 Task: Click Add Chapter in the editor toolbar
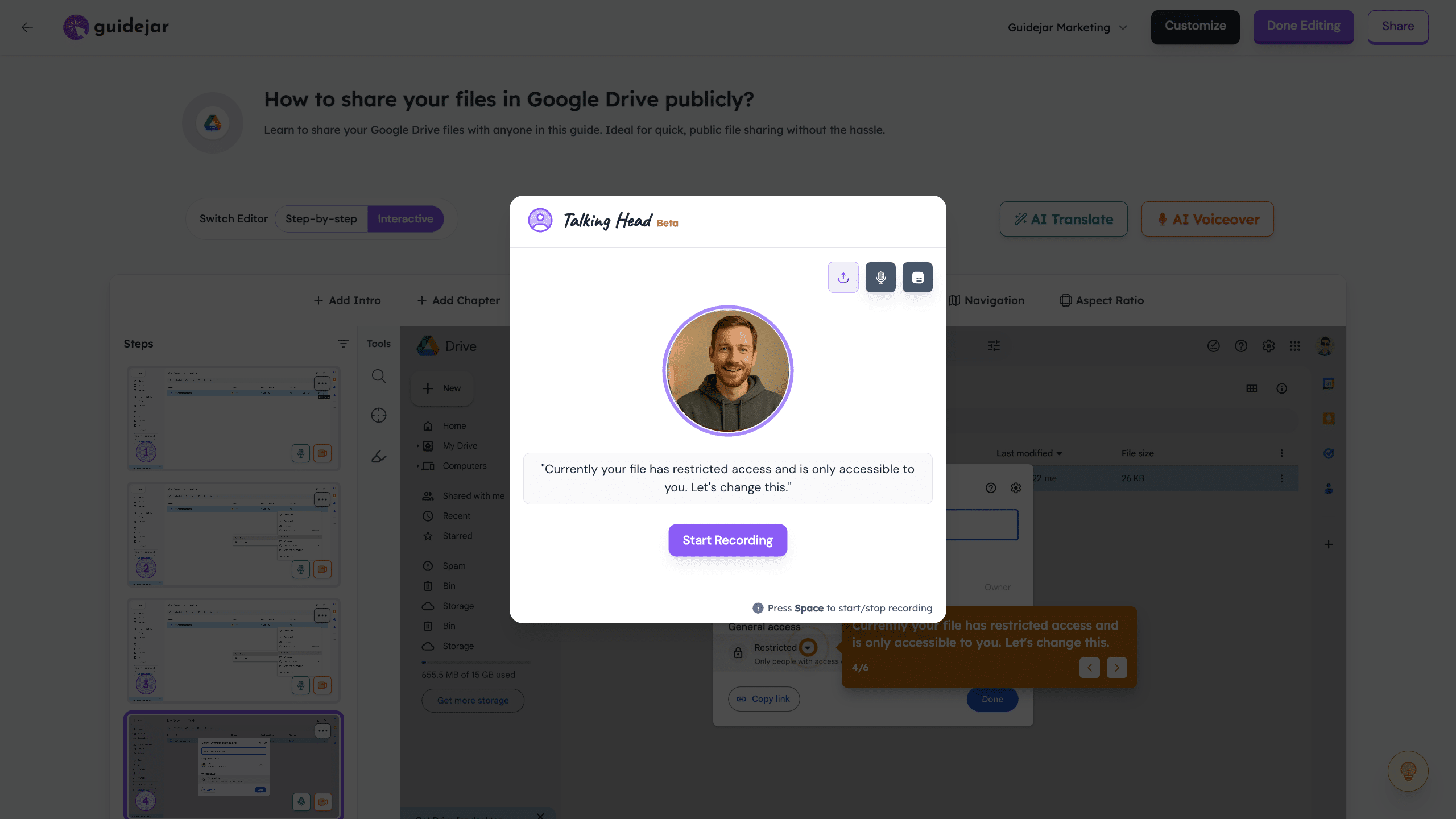pos(458,300)
